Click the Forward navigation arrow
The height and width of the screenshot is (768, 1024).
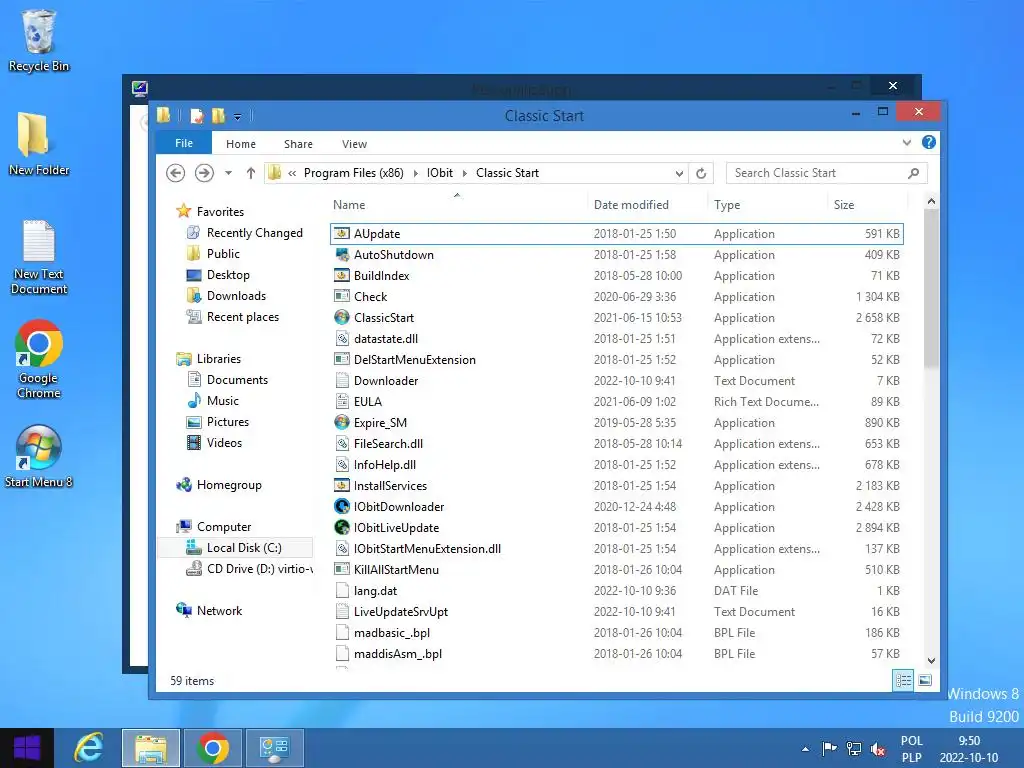pos(204,173)
